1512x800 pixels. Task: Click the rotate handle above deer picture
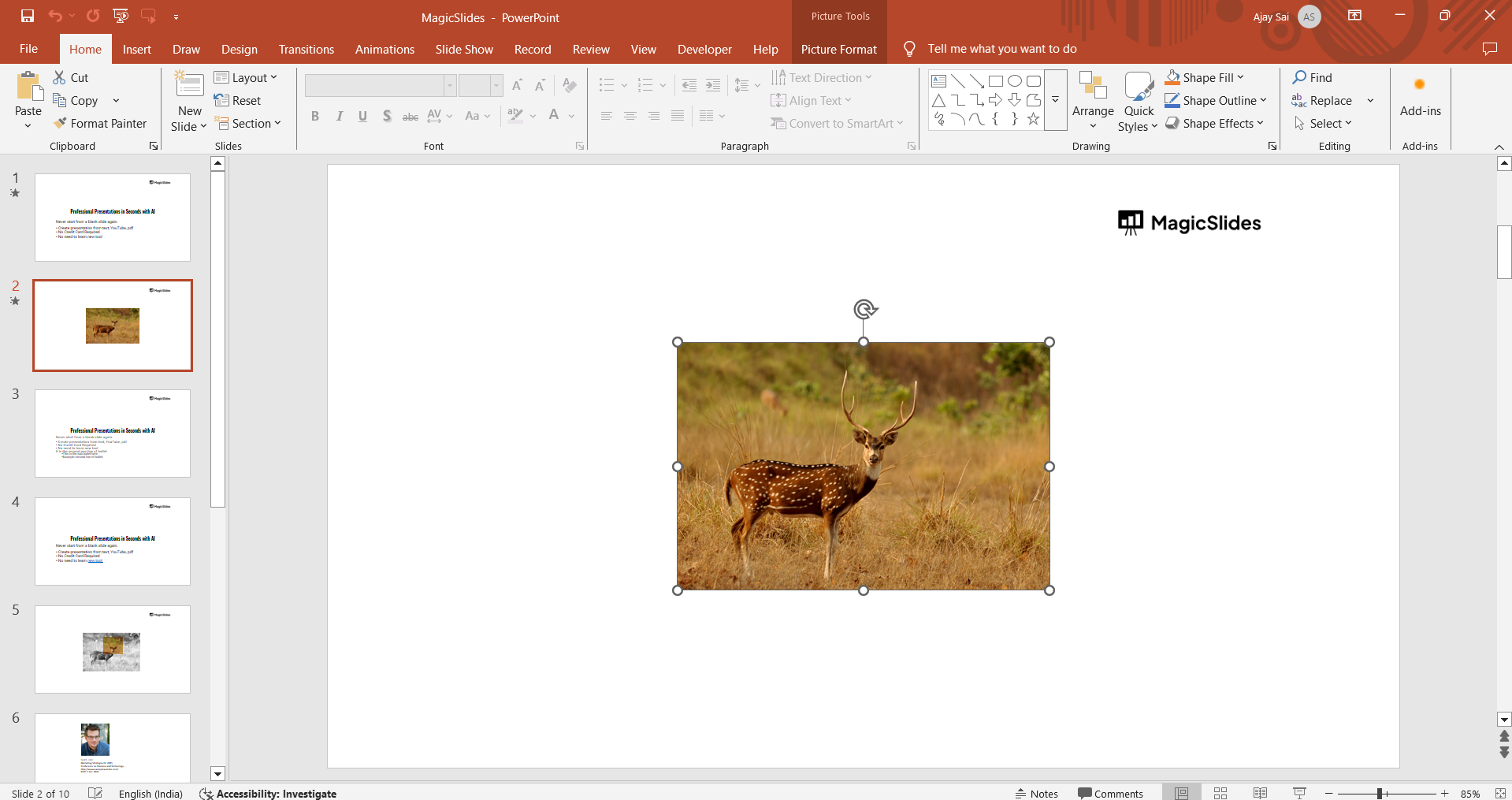864,309
